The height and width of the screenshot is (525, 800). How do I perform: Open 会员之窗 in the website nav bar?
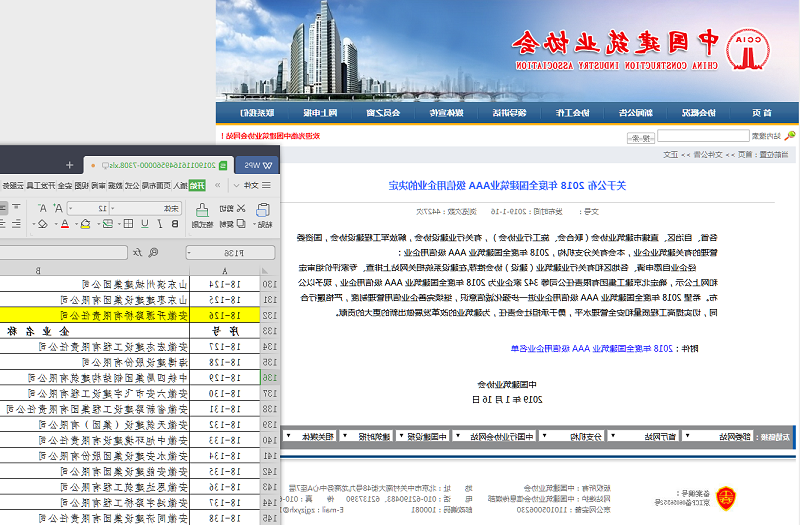tap(383, 113)
